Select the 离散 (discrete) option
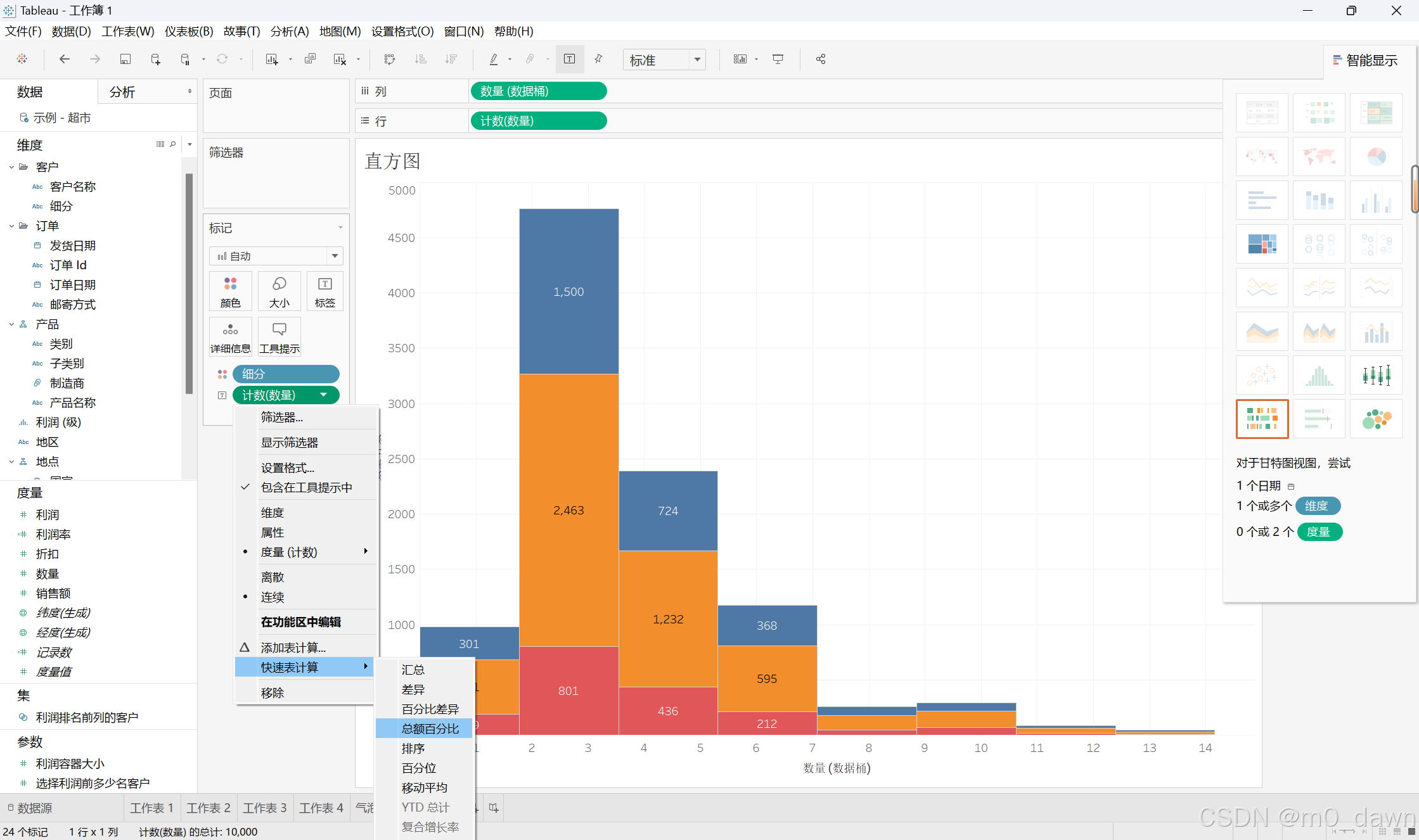This screenshot has height=840, width=1419. point(273,577)
